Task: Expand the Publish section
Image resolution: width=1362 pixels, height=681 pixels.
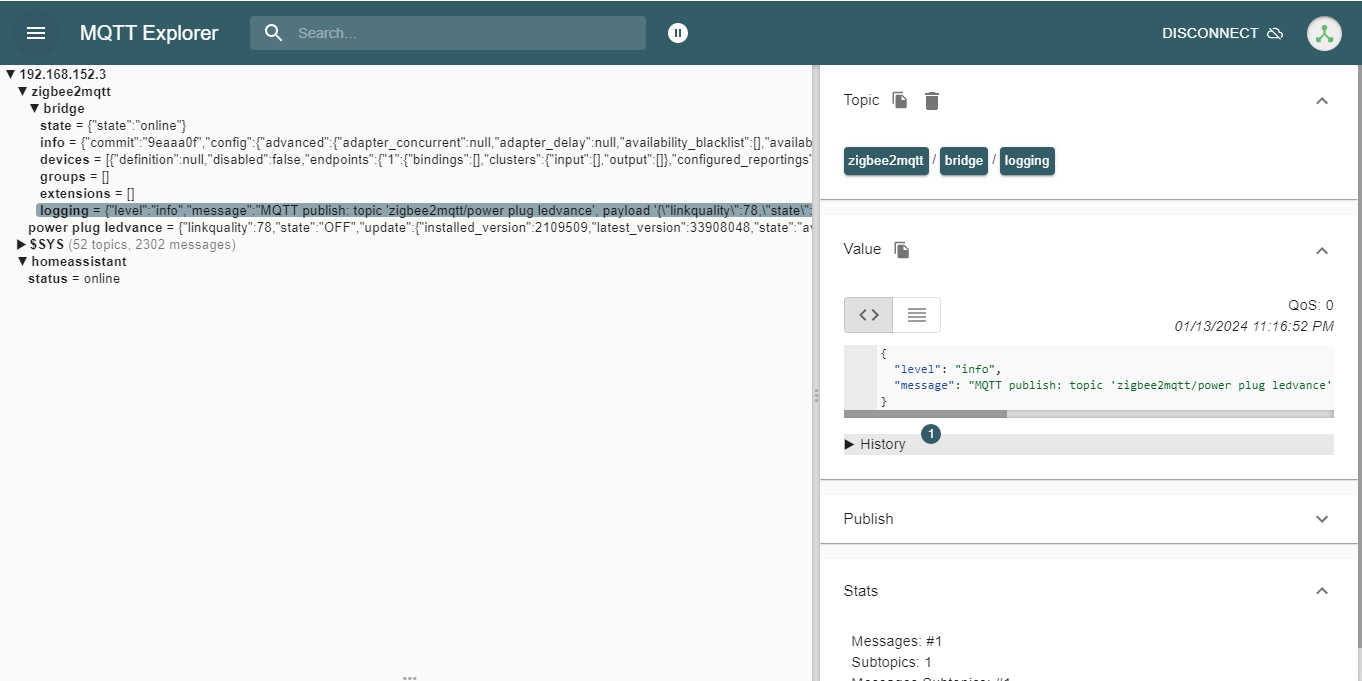Action: 1322,519
